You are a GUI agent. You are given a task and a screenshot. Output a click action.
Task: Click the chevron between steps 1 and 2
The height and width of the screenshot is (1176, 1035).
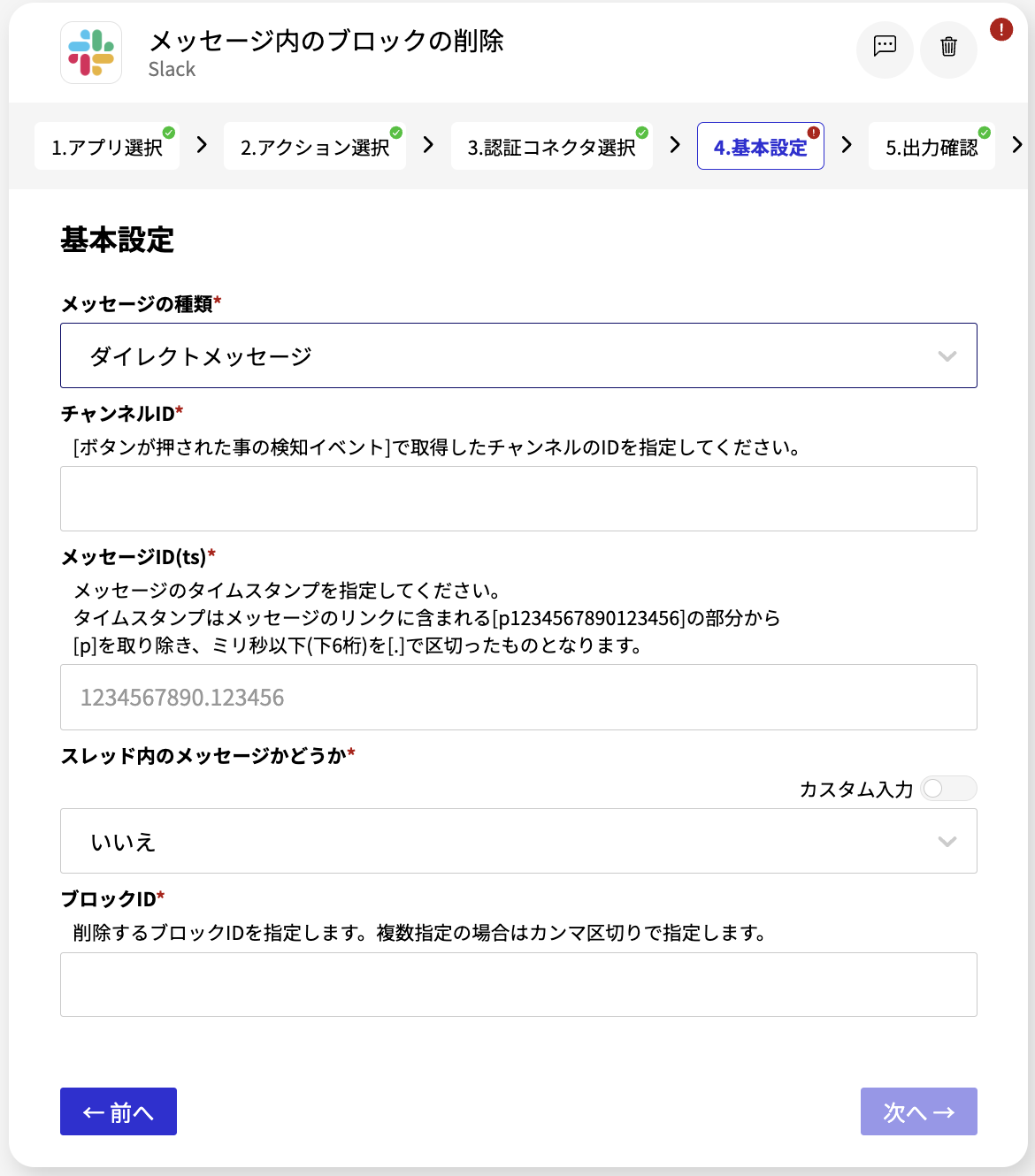coord(202,145)
